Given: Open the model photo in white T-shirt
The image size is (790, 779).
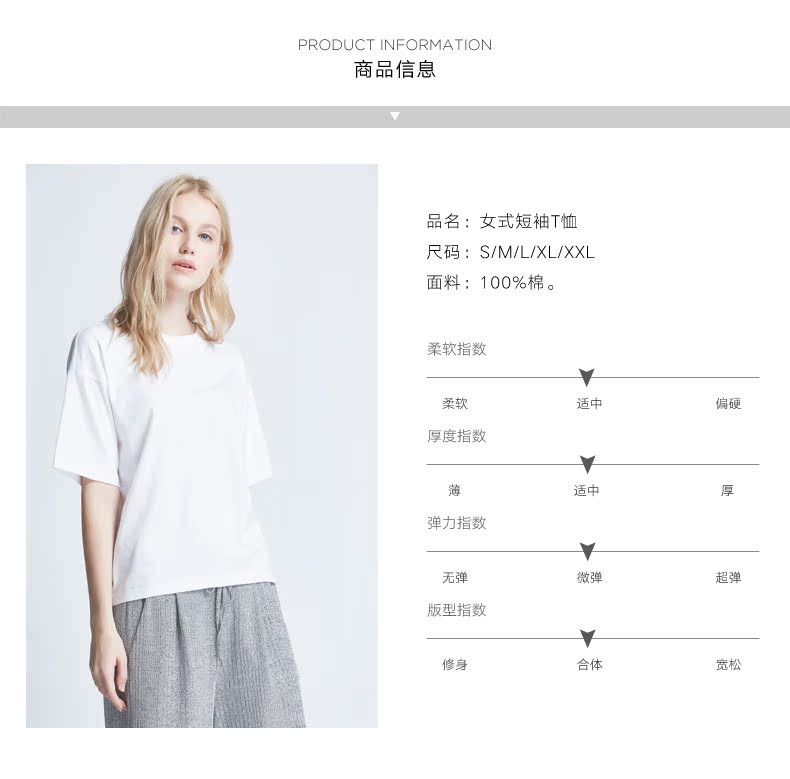Looking at the screenshot, I should (x=202, y=445).
